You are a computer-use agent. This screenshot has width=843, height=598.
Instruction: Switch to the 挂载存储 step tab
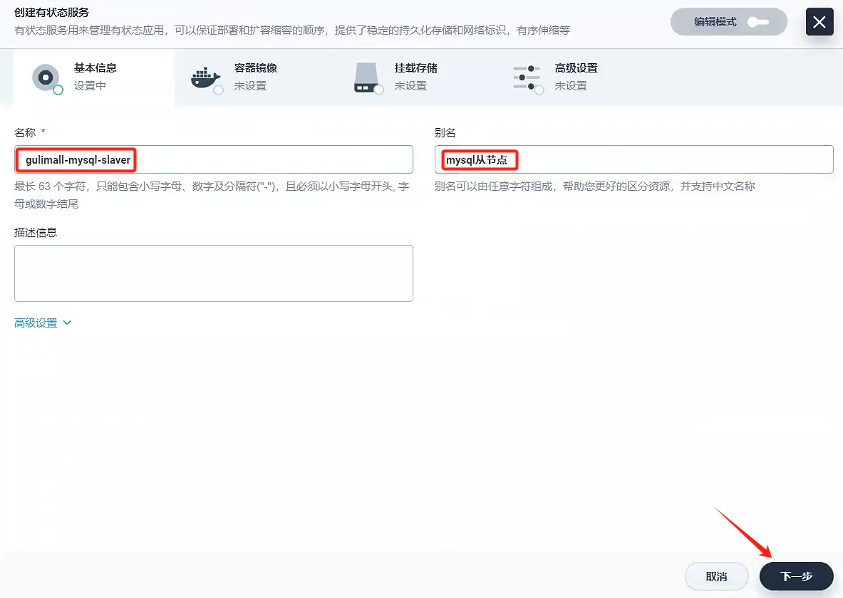click(415, 78)
